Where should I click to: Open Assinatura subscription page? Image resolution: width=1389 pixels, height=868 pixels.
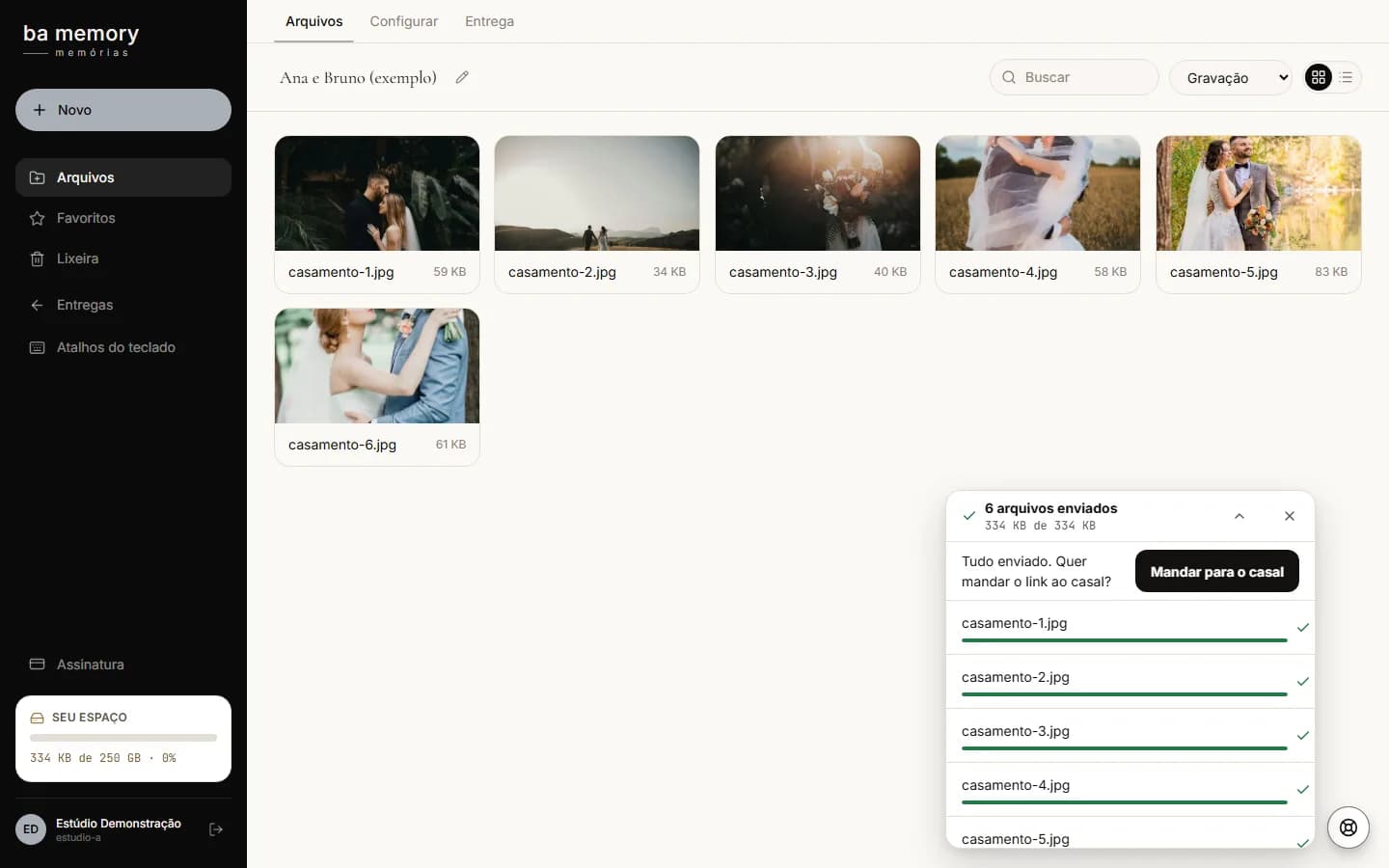(x=123, y=665)
